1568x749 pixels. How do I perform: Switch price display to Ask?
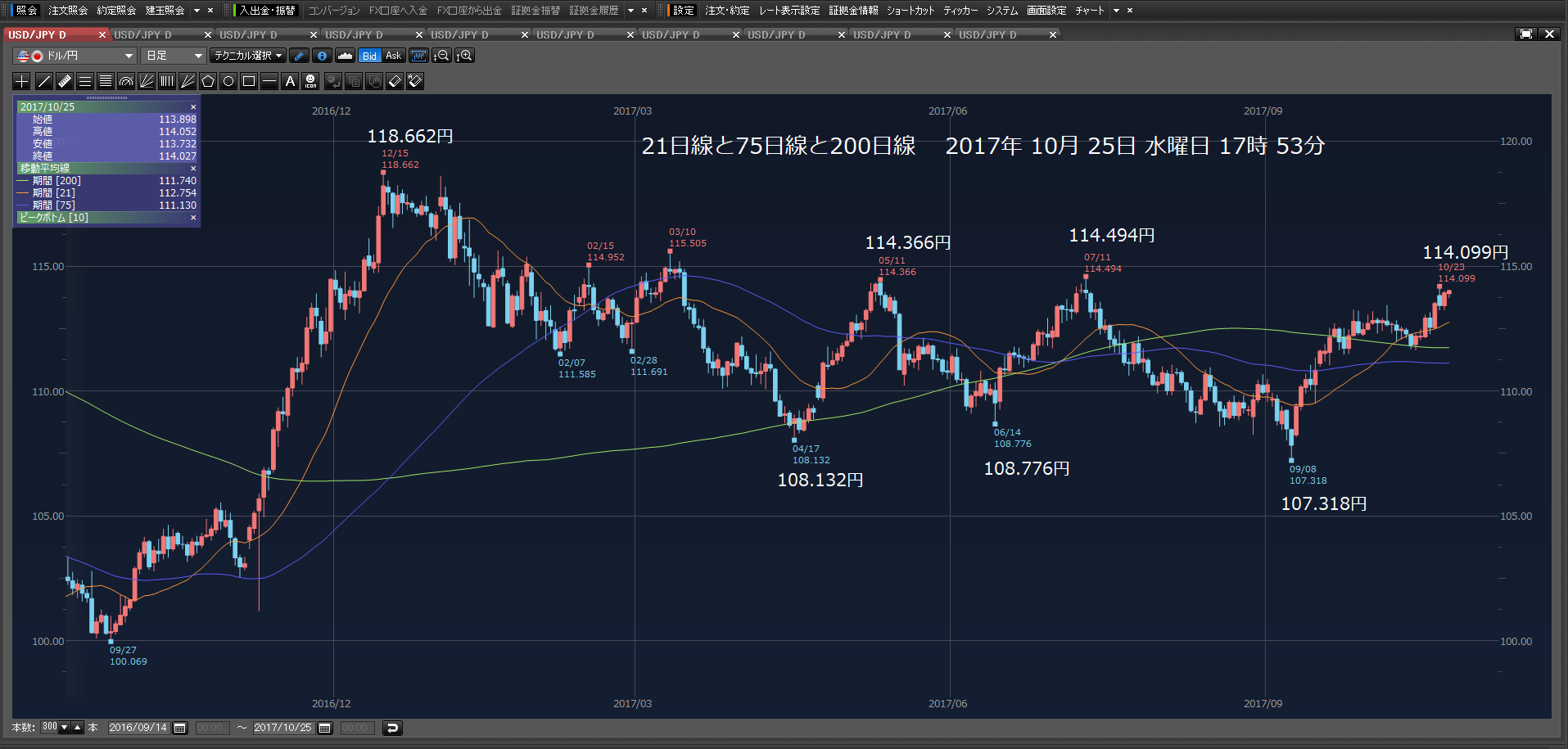tap(394, 56)
